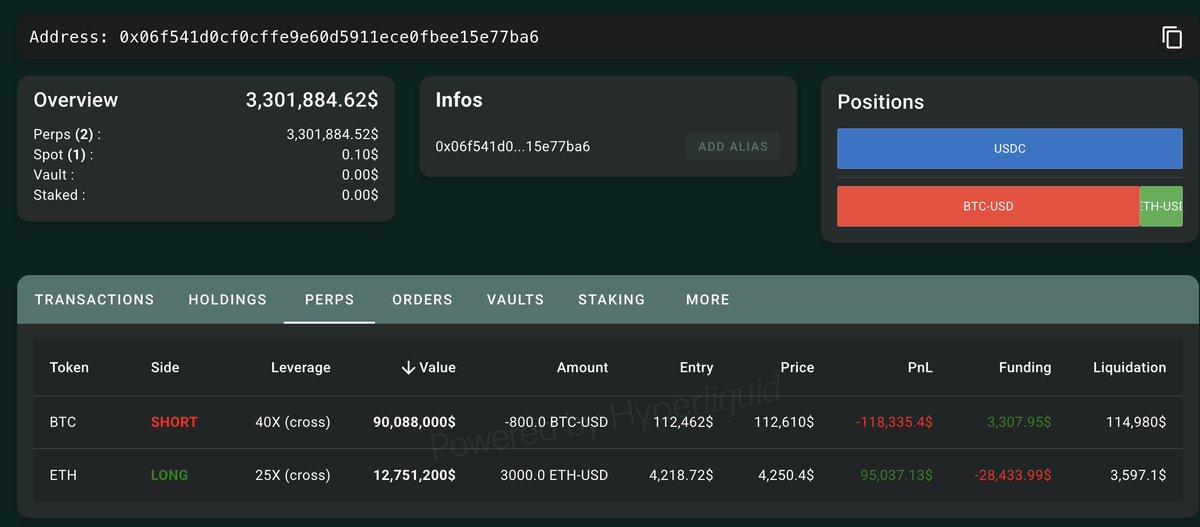Open the MORE tab menu
This screenshot has height=527, width=1200.
[708, 299]
